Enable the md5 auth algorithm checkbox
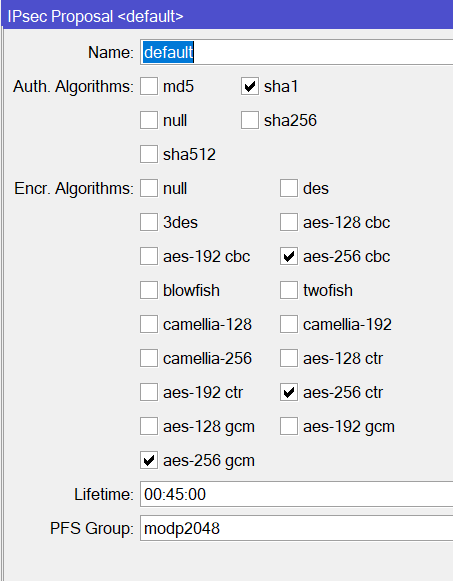 coord(149,86)
